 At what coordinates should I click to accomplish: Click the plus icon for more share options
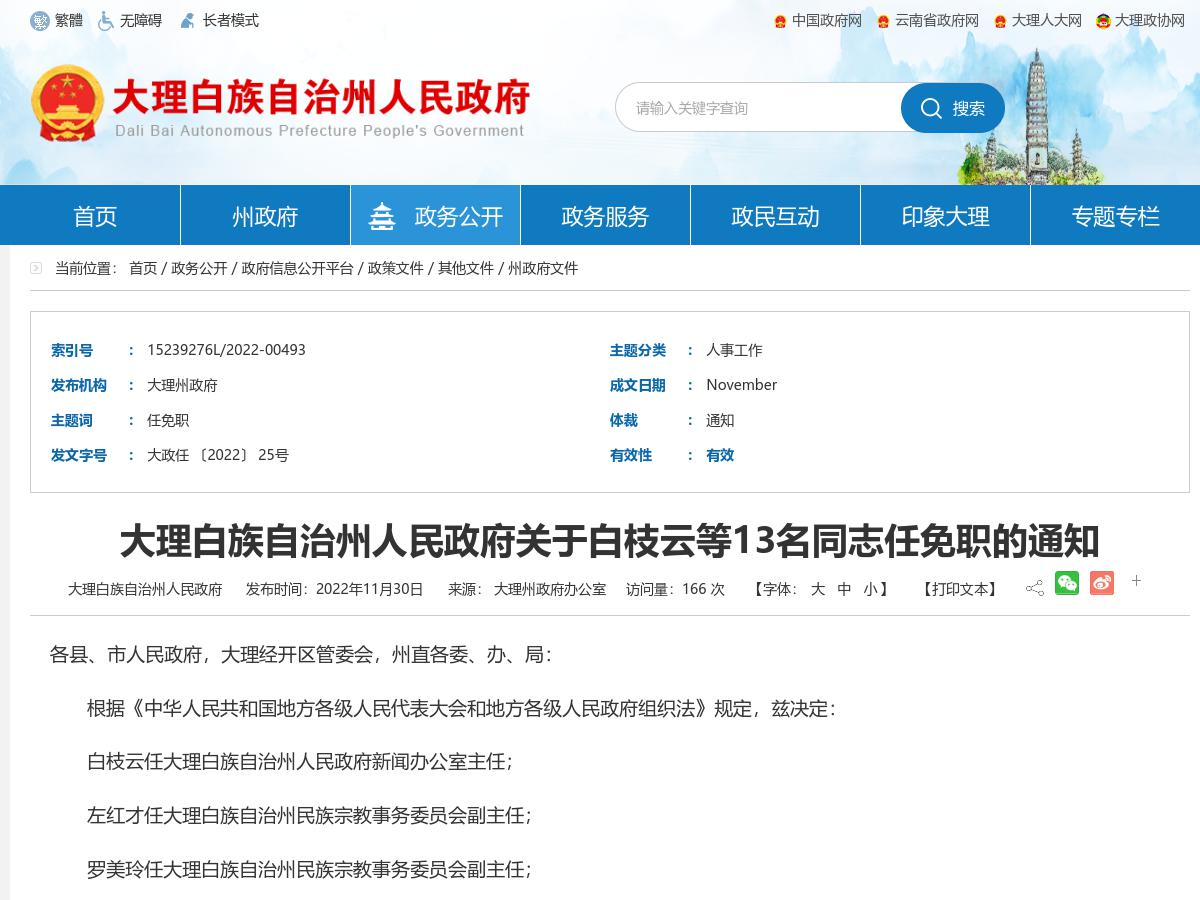click(x=1136, y=581)
